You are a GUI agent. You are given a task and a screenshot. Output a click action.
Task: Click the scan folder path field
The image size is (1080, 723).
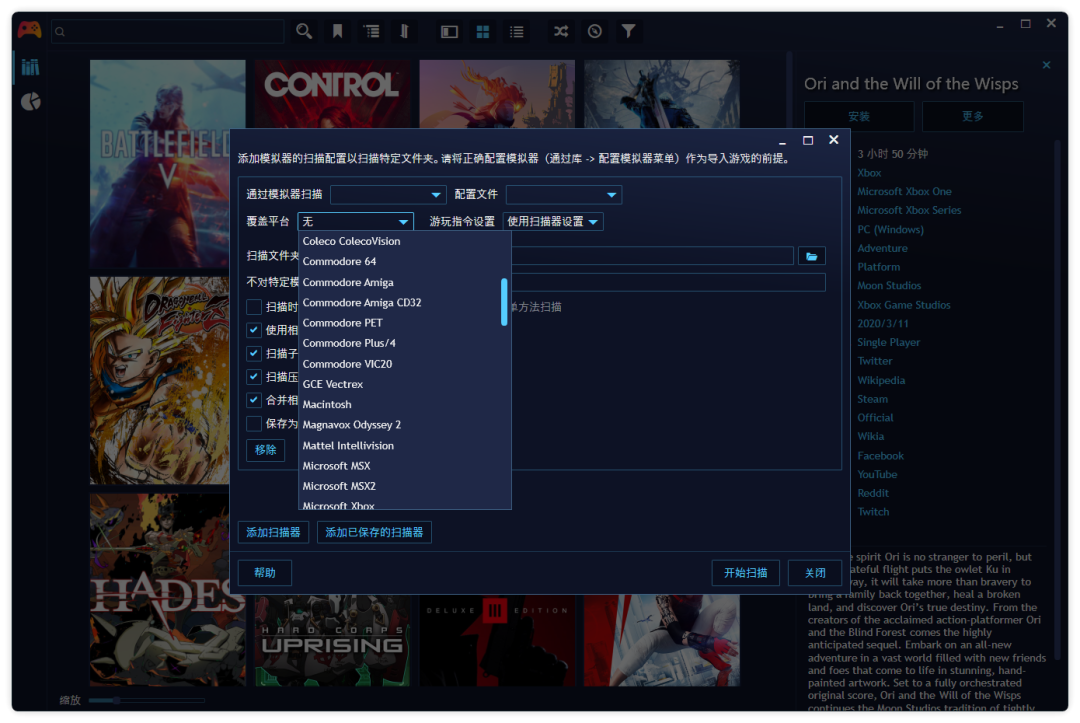(x=652, y=256)
